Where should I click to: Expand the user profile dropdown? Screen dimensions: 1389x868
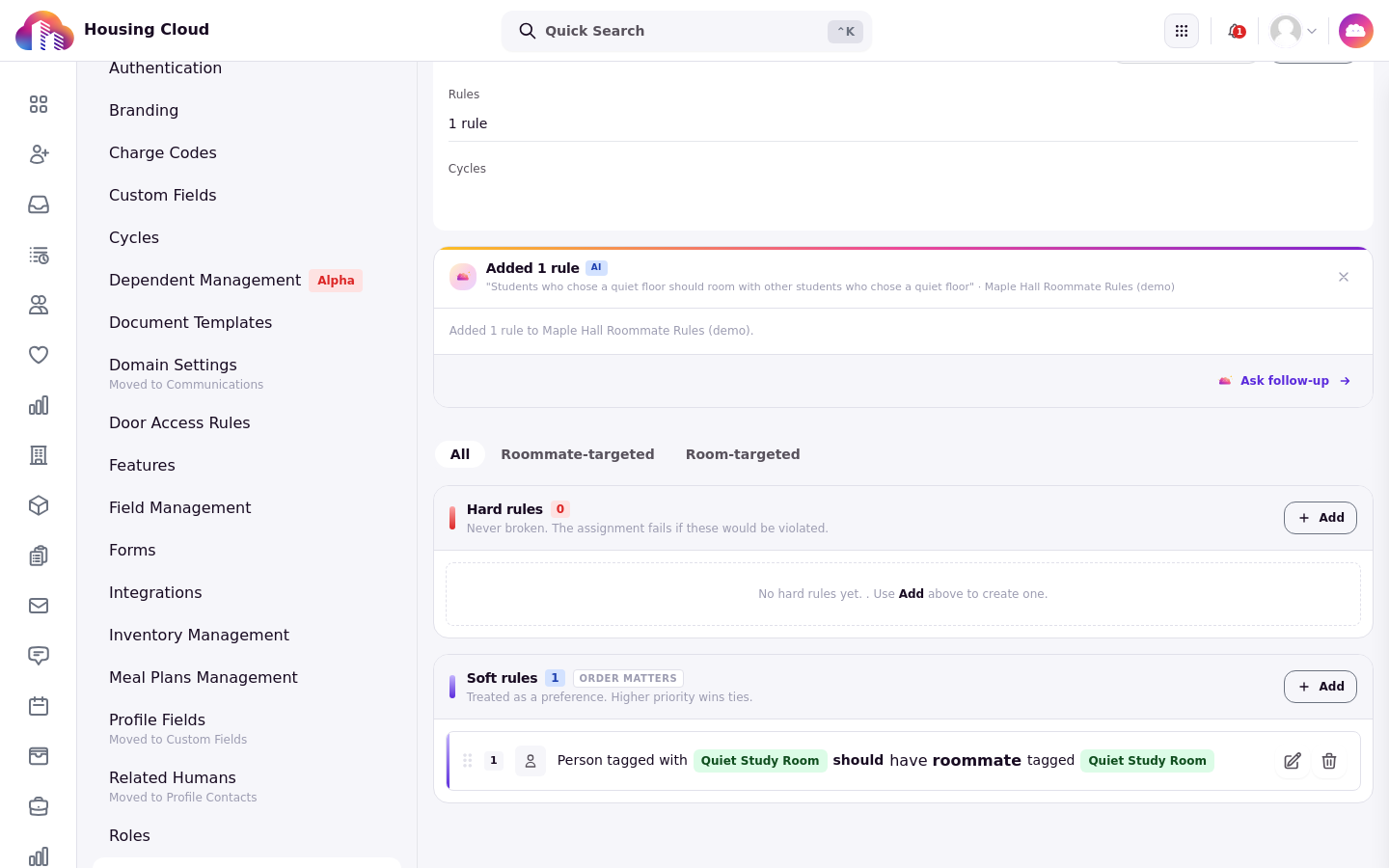pos(1294,31)
